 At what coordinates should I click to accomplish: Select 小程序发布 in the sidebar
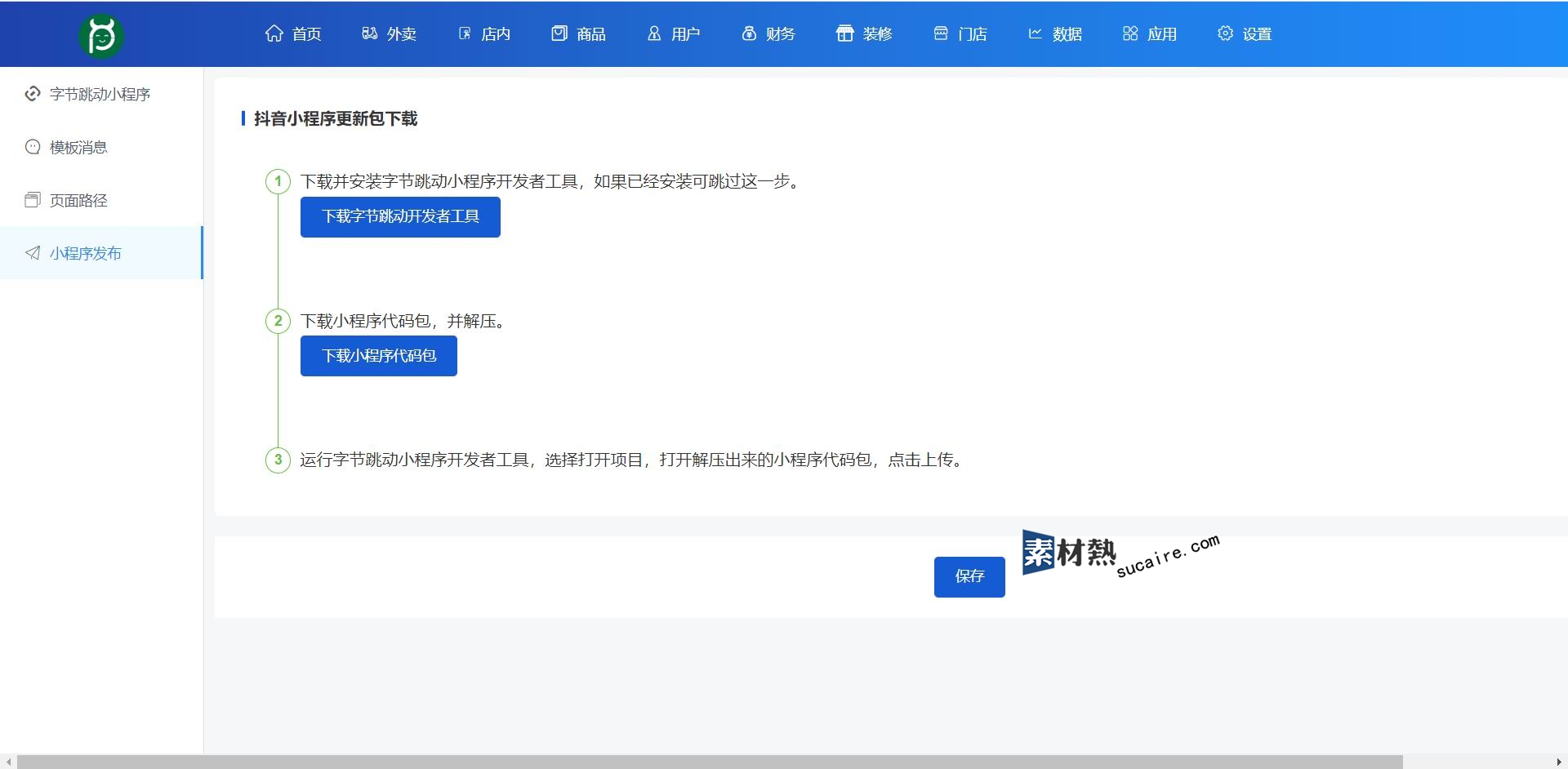(x=101, y=253)
